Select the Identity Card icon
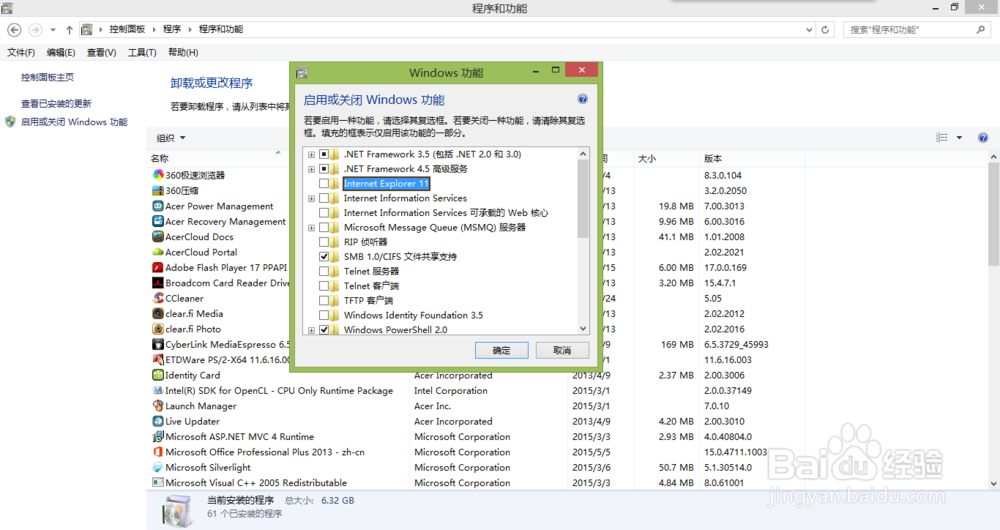The image size is (1000, 530). [x=158, y=375]
